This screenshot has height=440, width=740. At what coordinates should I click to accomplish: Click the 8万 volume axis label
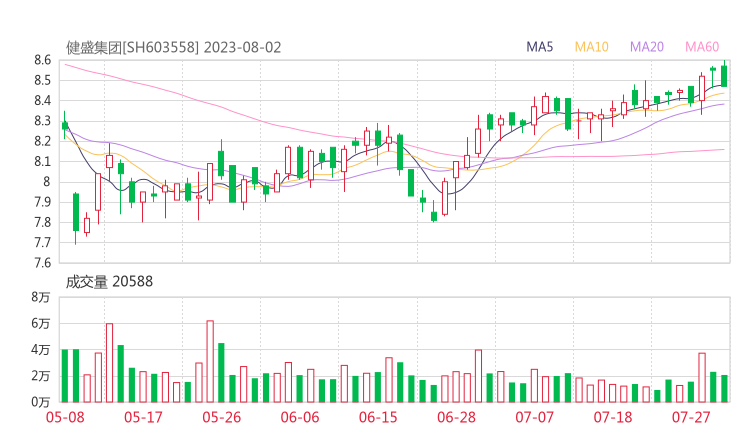pyautogui.click(x=41, y=297)
